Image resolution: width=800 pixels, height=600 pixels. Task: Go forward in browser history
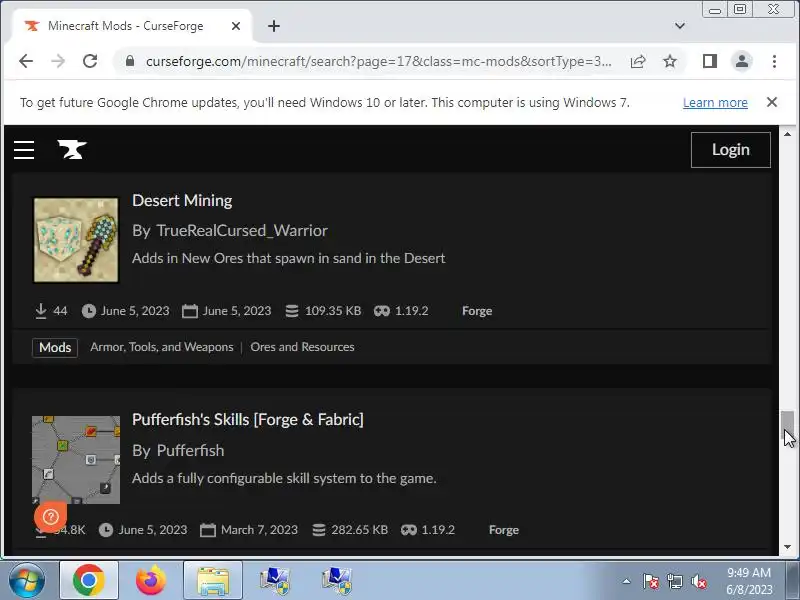pyautogui.click(x=58, y=61)
